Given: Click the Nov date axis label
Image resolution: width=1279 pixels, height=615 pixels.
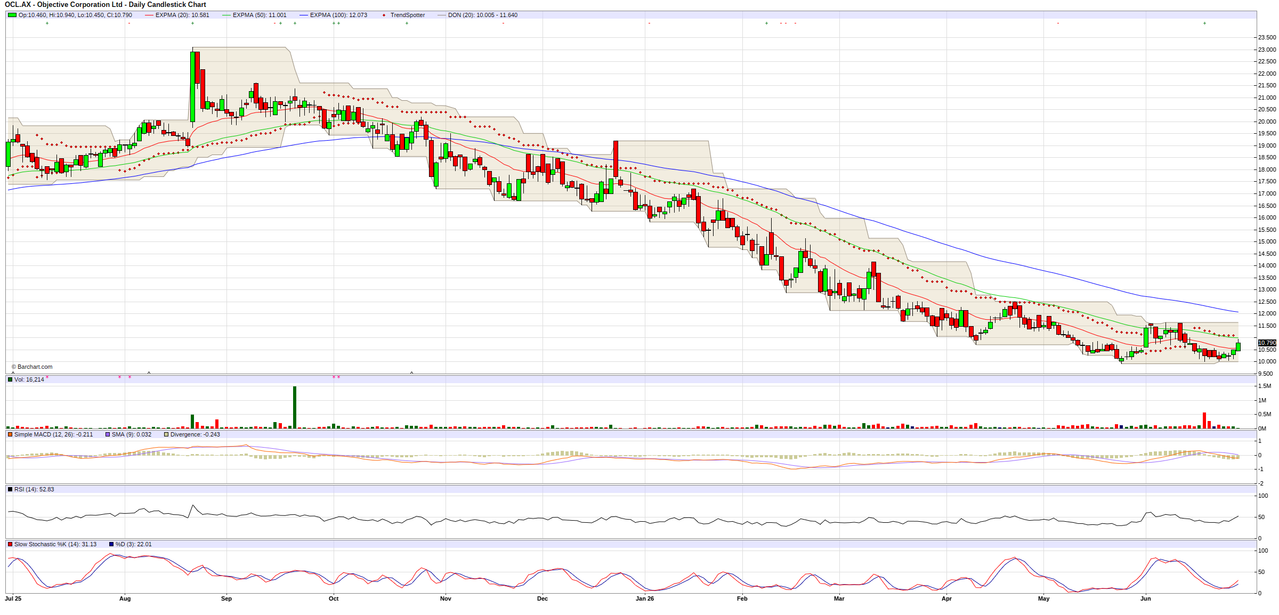Looking at the screenshot, I should pos(444,600).
